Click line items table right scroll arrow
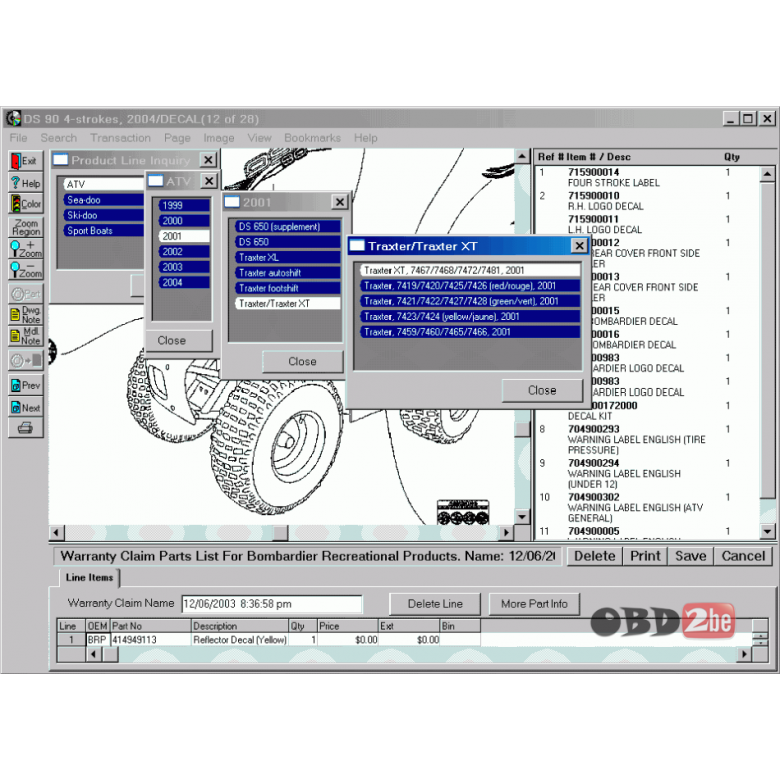The height and width of the screenshot is (780, 780). coord(743,654)
